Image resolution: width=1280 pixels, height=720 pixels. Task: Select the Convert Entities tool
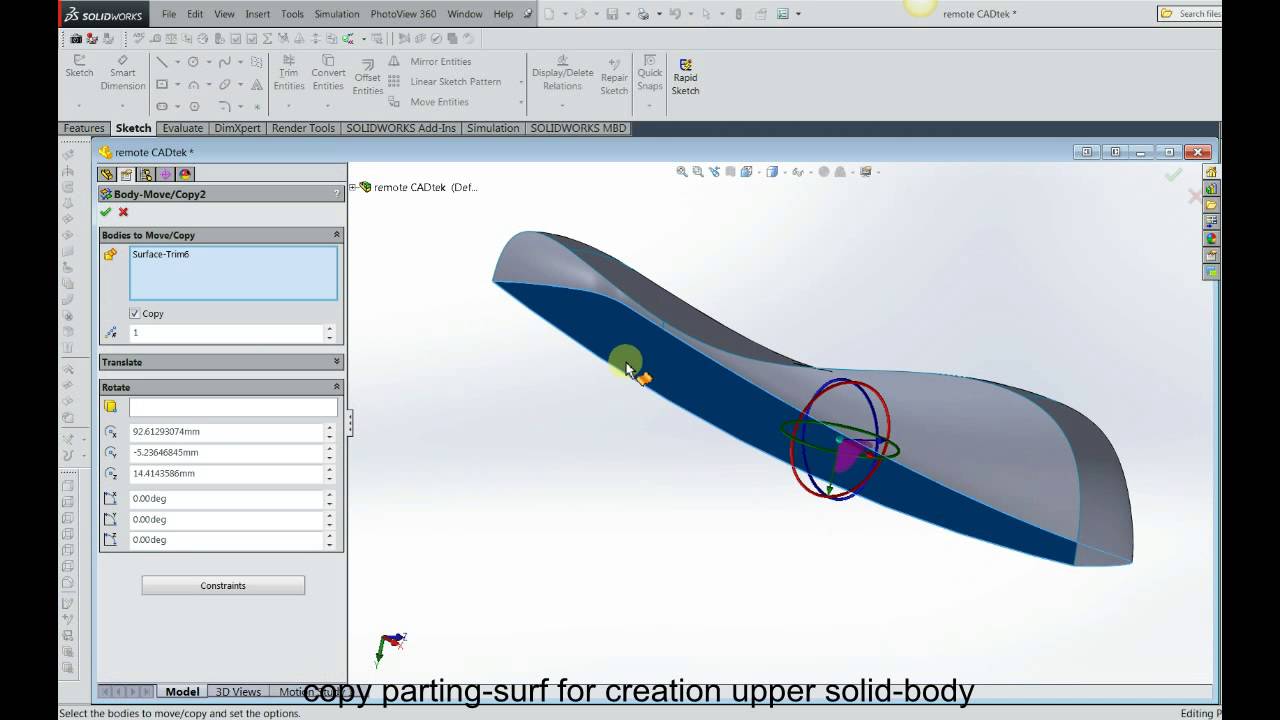(328, 71)
